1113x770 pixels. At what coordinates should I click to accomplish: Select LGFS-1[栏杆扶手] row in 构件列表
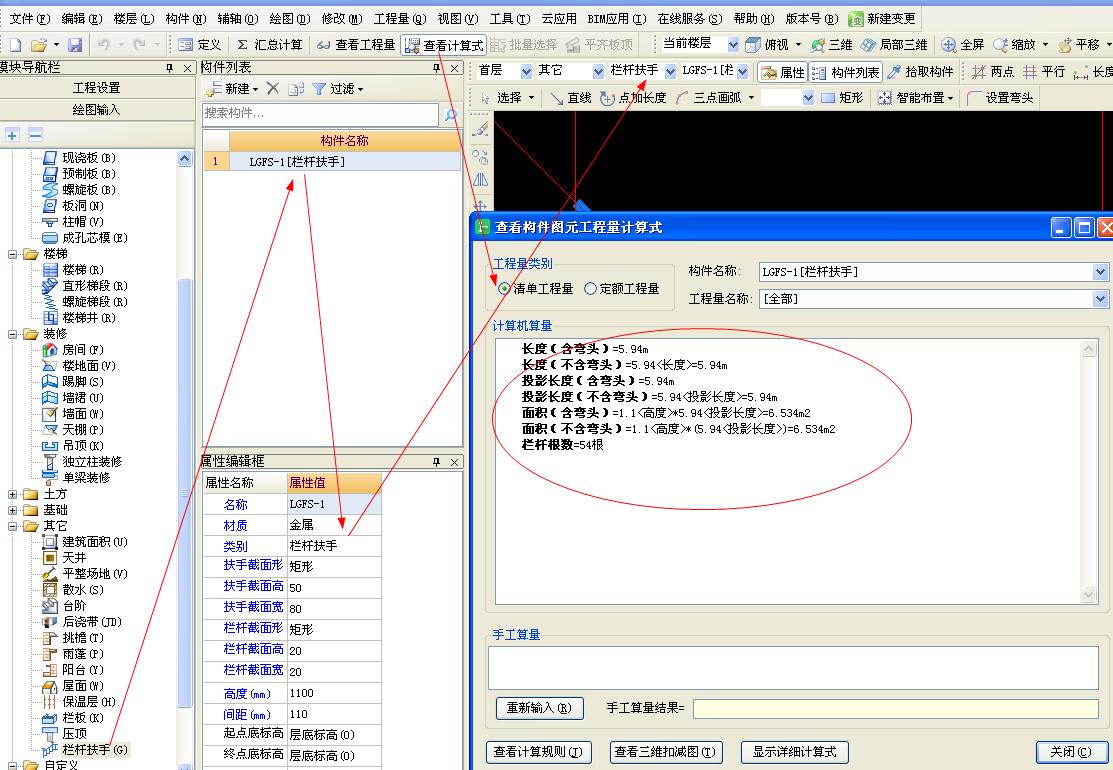332,162
